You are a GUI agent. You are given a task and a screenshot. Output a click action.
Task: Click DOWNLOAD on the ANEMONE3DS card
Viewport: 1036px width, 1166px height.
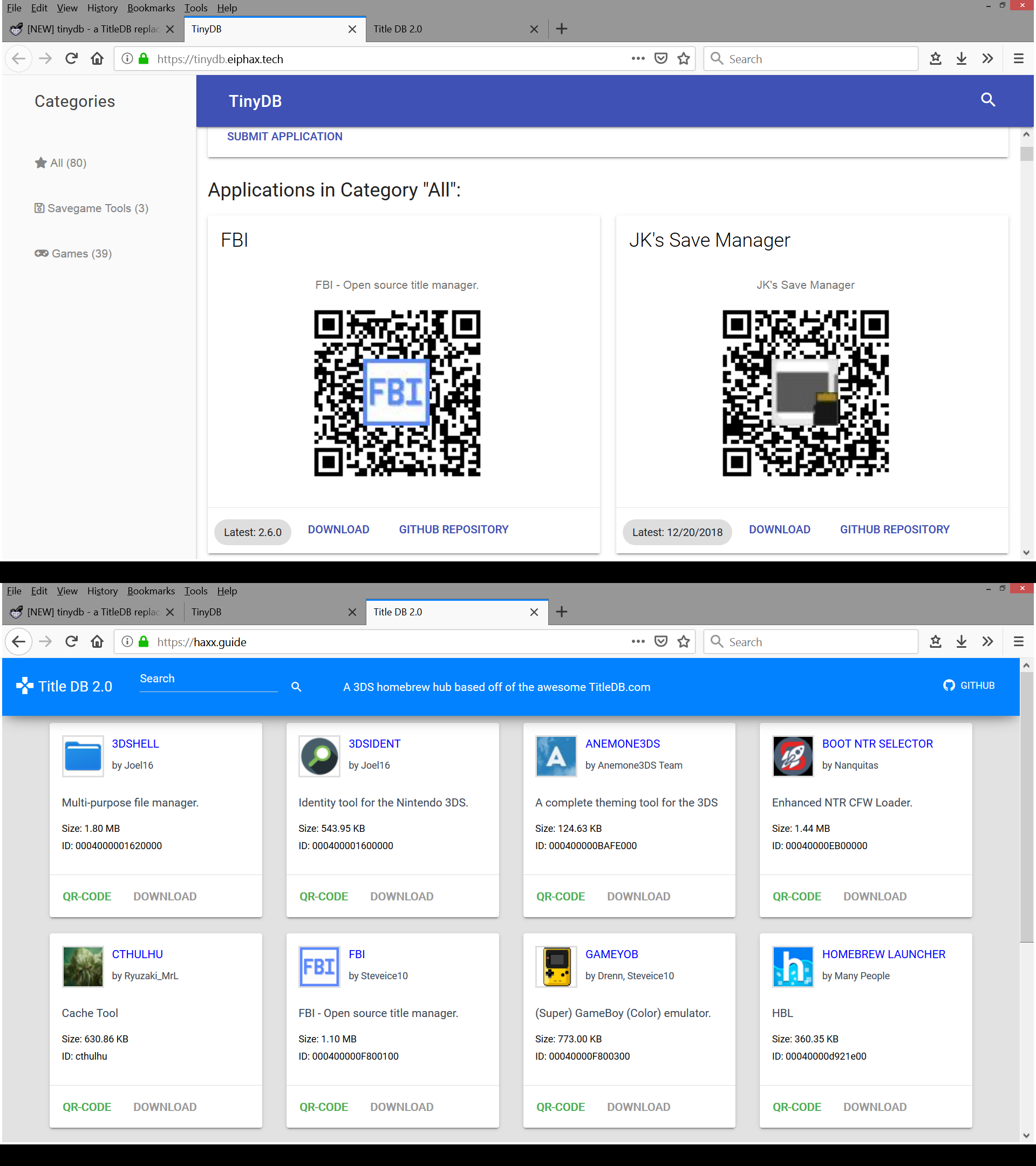coord(638,896)
